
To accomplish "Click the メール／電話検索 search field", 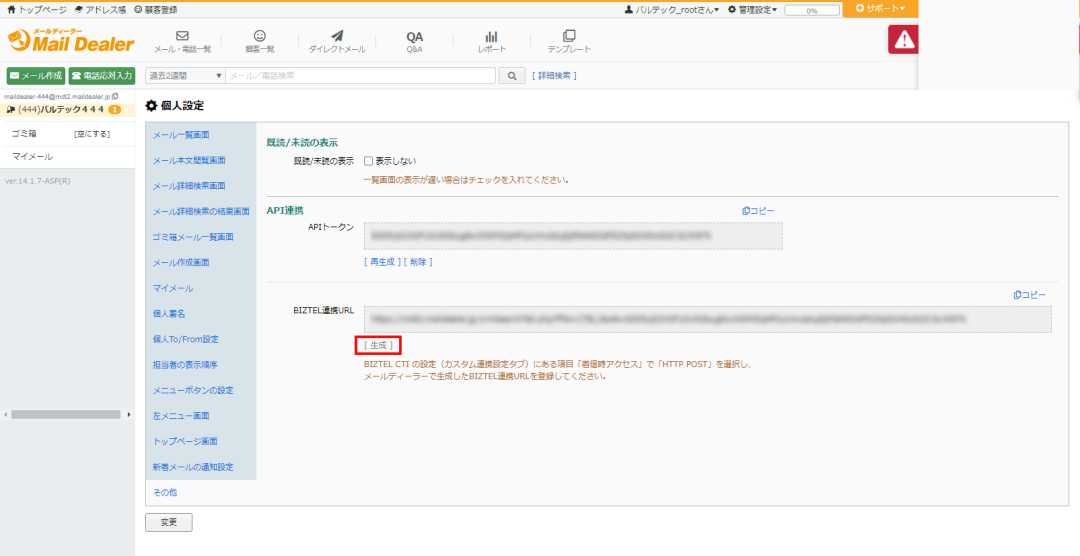I will [360, 75].
